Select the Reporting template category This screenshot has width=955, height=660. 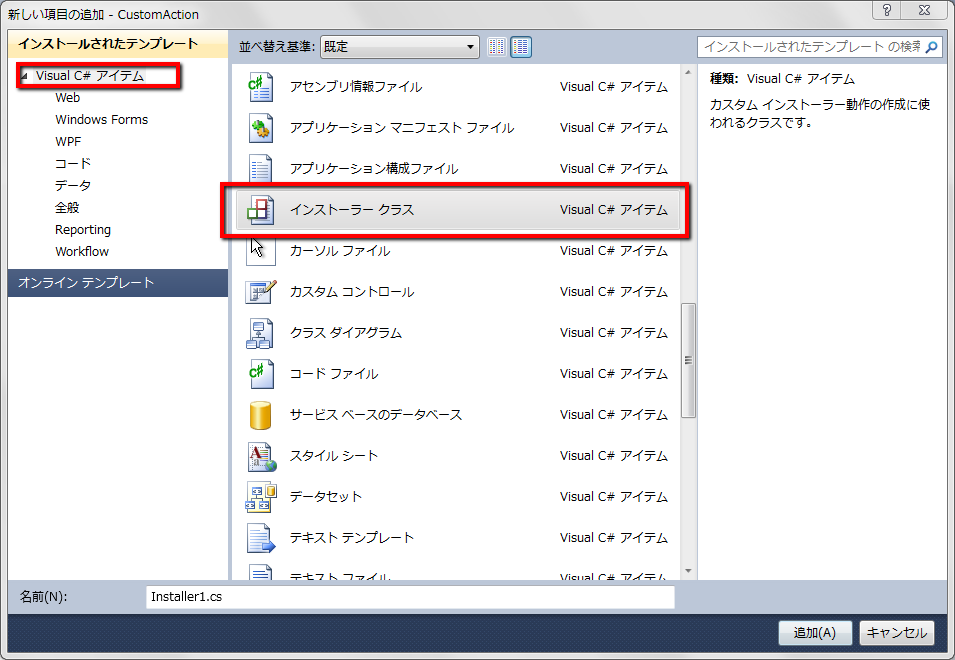tap(83, 230)
